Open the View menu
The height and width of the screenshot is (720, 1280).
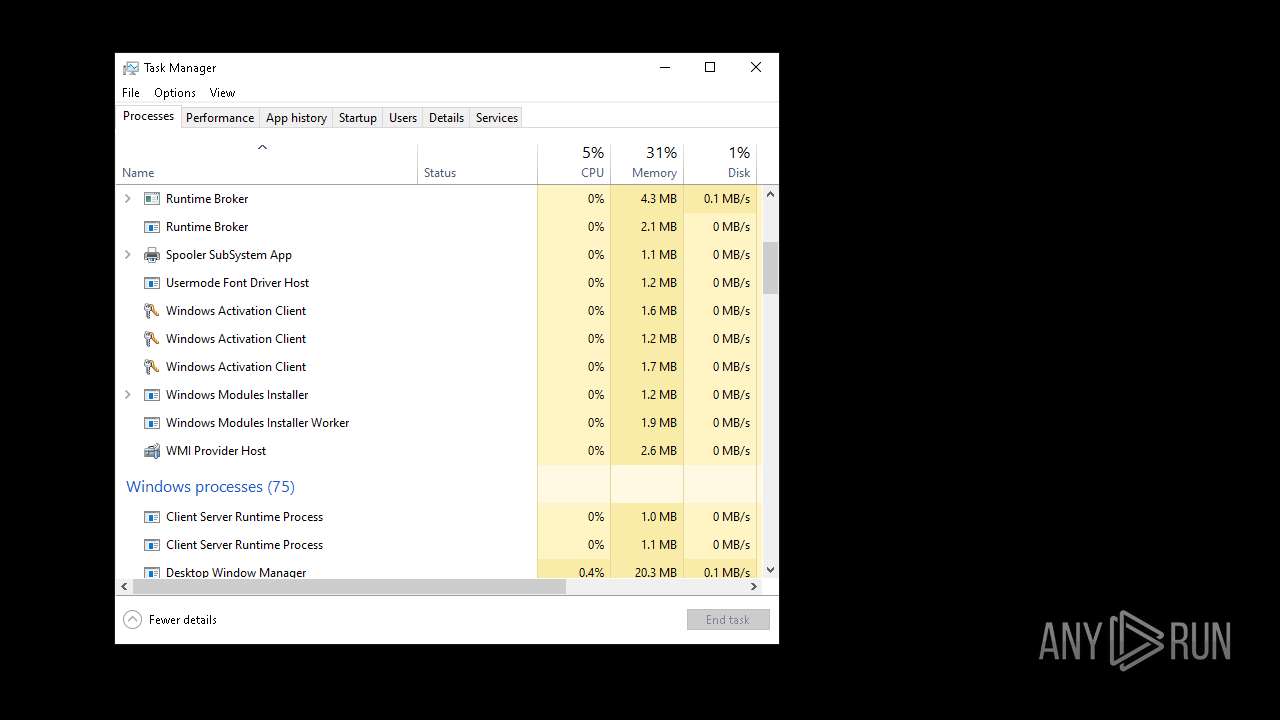coord(222,93)
